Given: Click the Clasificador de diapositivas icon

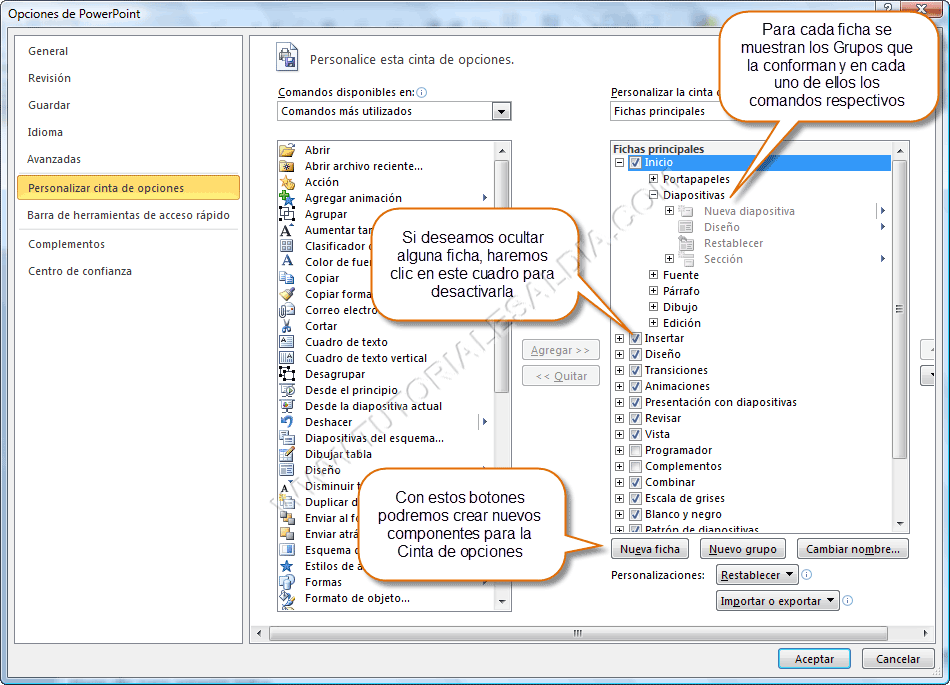Looking at the screenshot, I should click(287, 246).
